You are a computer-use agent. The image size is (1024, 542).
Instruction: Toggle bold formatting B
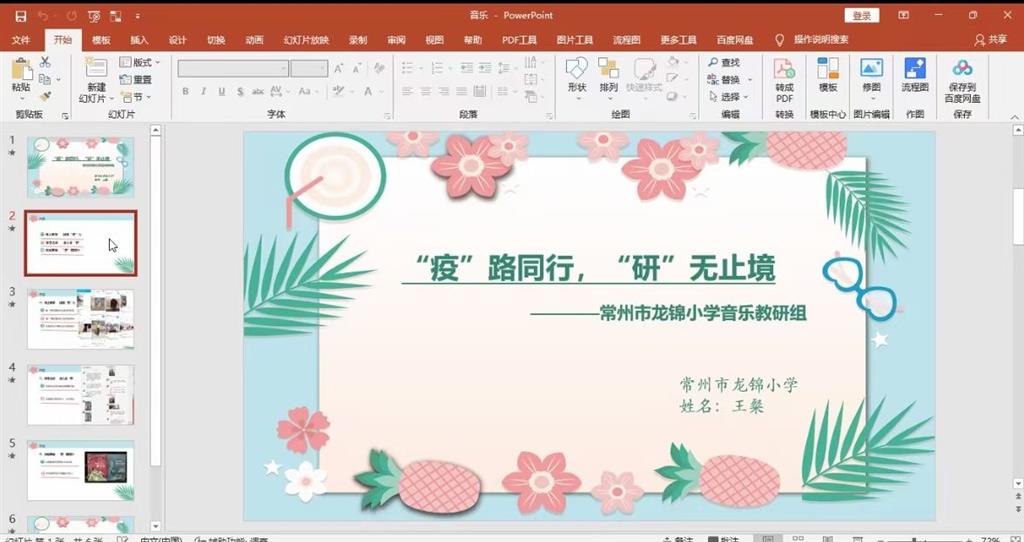point(186,91)
